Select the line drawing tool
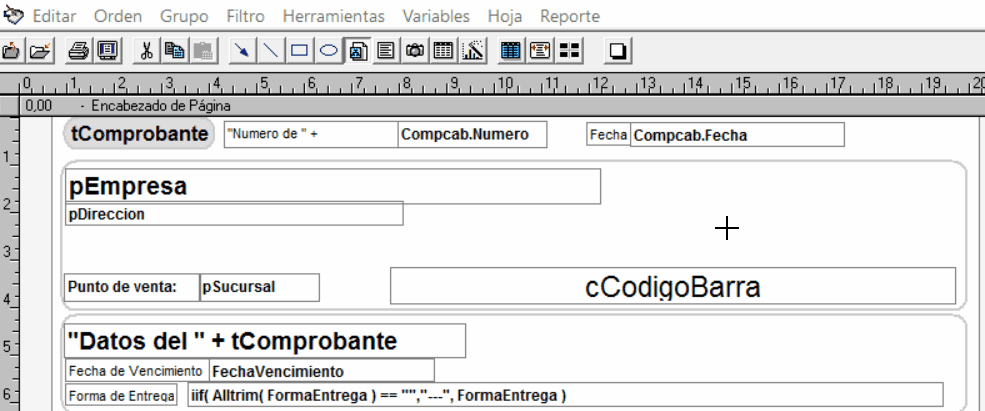 [270, 50]
